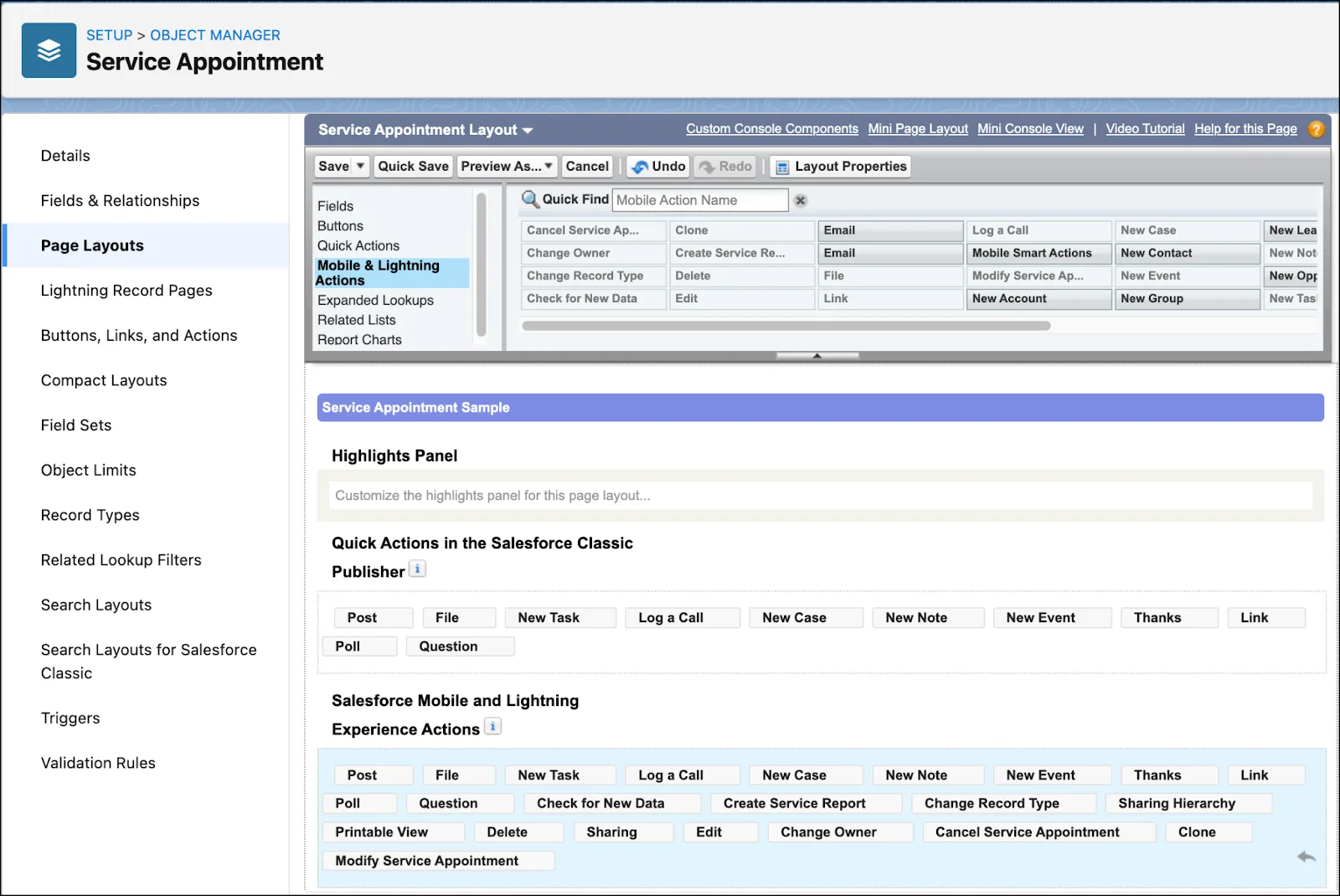This screenshot has width=1340, height=896.
Task: Open Record Types in the sidebar
Action: (90, 515)
